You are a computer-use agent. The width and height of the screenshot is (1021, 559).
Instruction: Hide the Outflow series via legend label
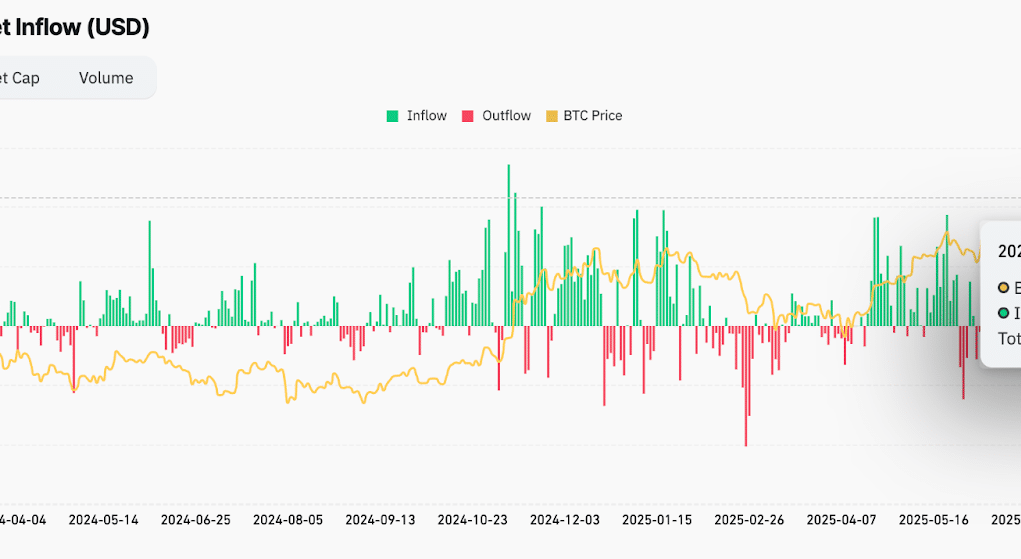click(506, 116)
